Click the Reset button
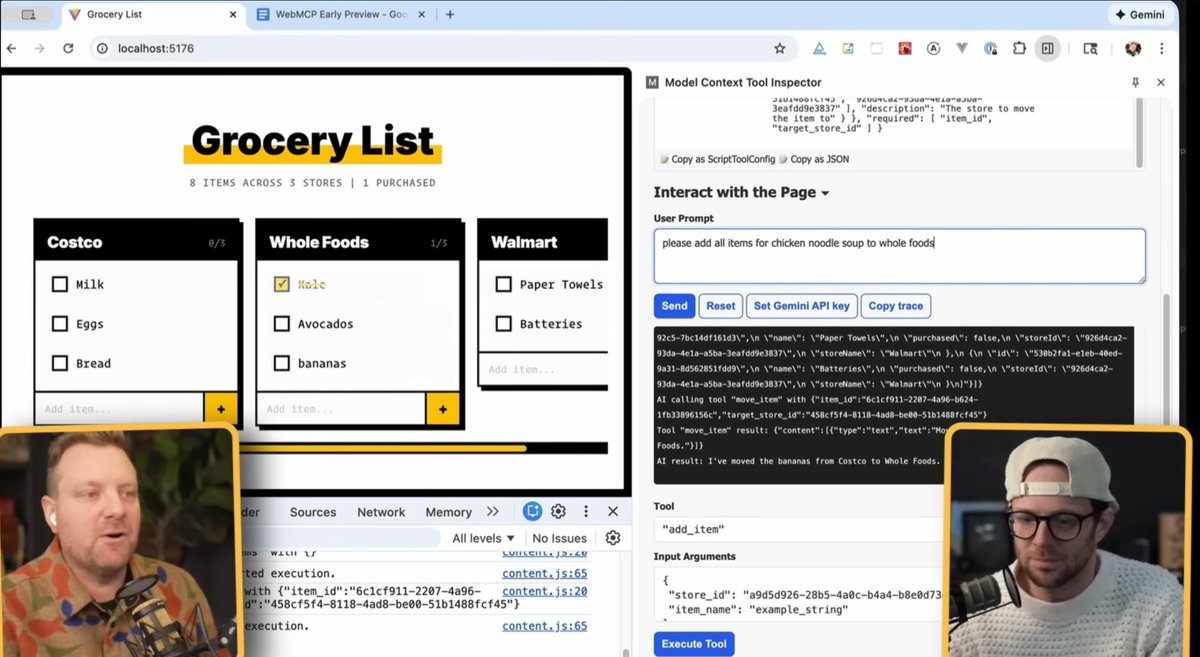Screen dimensions: 1200x657 tap(720, 306)
